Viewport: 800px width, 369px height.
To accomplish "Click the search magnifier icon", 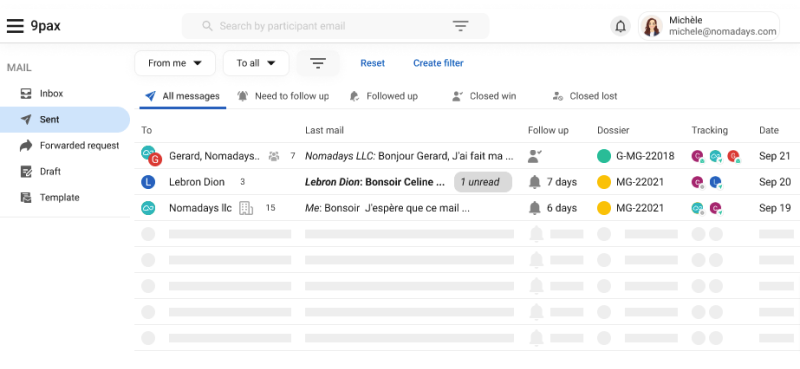I will pyautogui.click(x=207, y=26).
